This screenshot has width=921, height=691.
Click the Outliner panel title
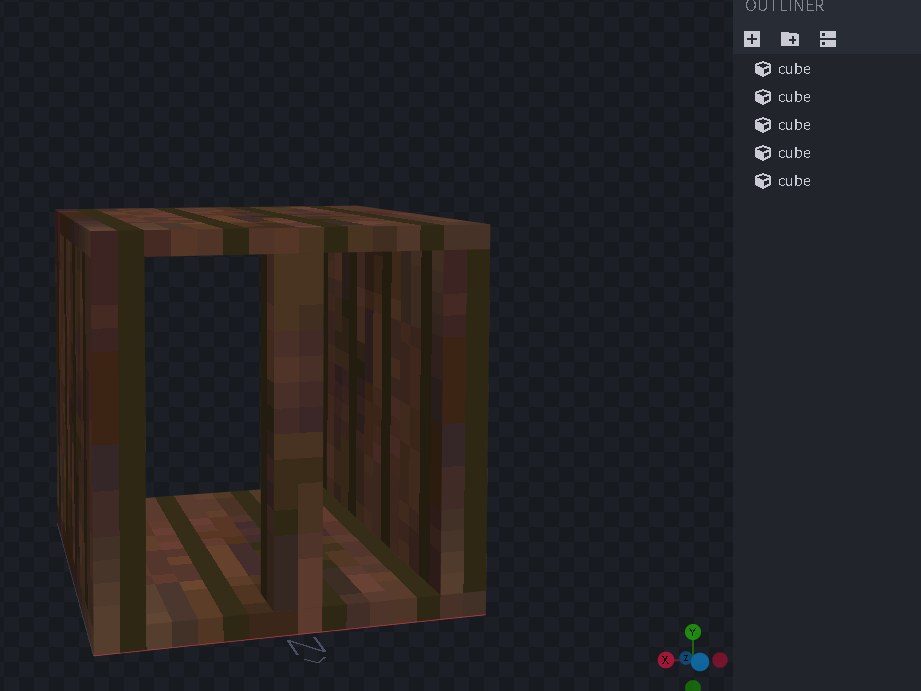(x=784, y=7)
